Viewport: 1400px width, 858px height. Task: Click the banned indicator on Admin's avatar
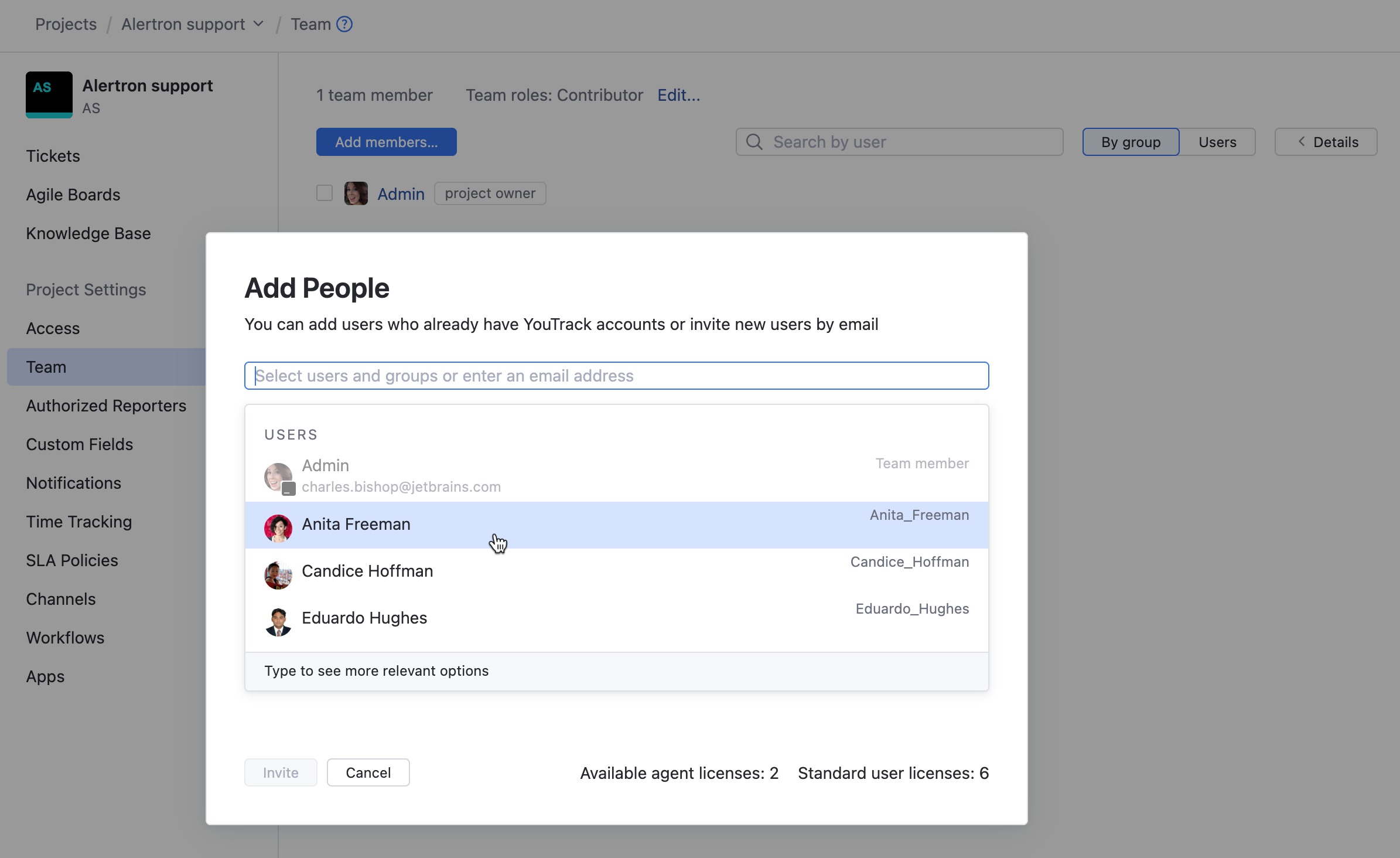288,488
